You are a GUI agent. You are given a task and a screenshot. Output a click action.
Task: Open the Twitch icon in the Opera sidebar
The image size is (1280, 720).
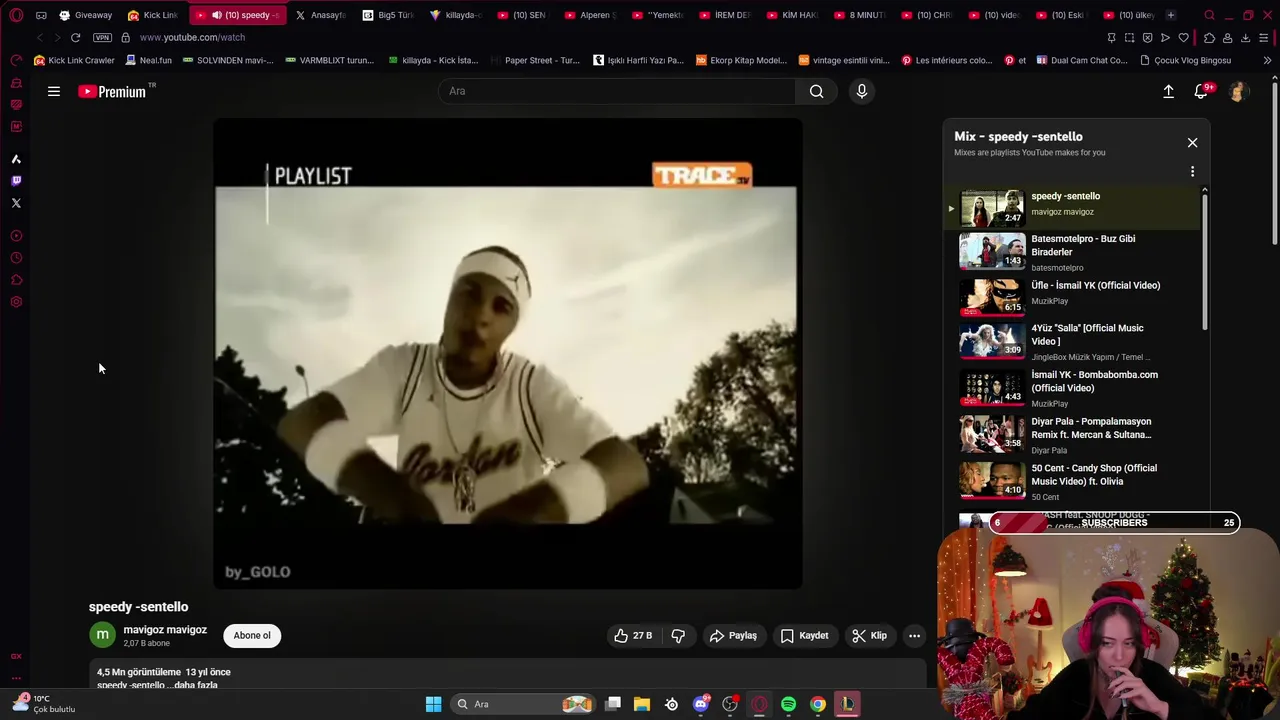(x=16, y=181)
